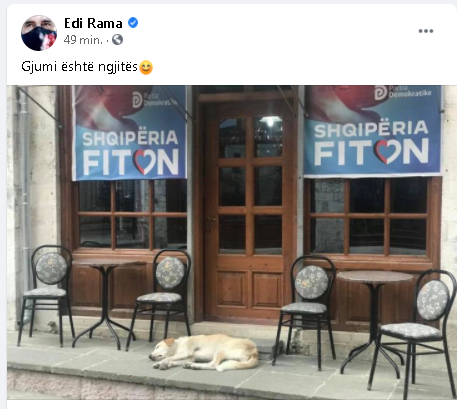Open the "49 min." timestamp link
The image size is (457, 409).
[x=83, y=40]
